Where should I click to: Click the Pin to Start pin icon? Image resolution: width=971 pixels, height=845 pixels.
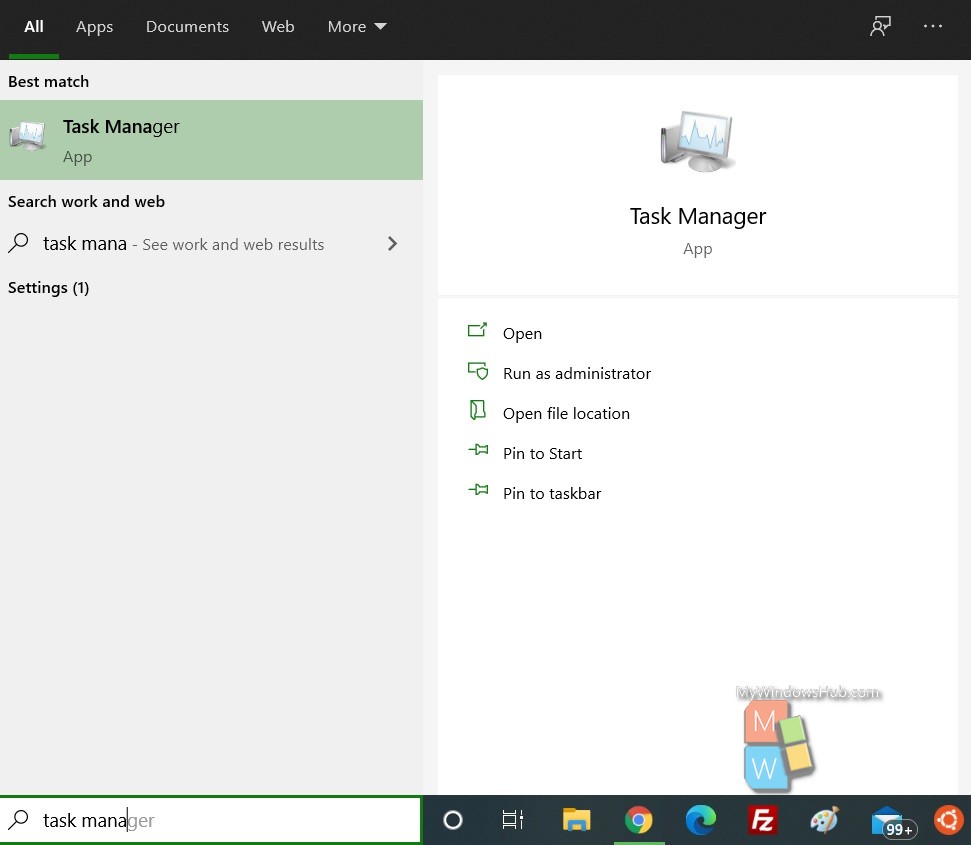tap(478, 449)
